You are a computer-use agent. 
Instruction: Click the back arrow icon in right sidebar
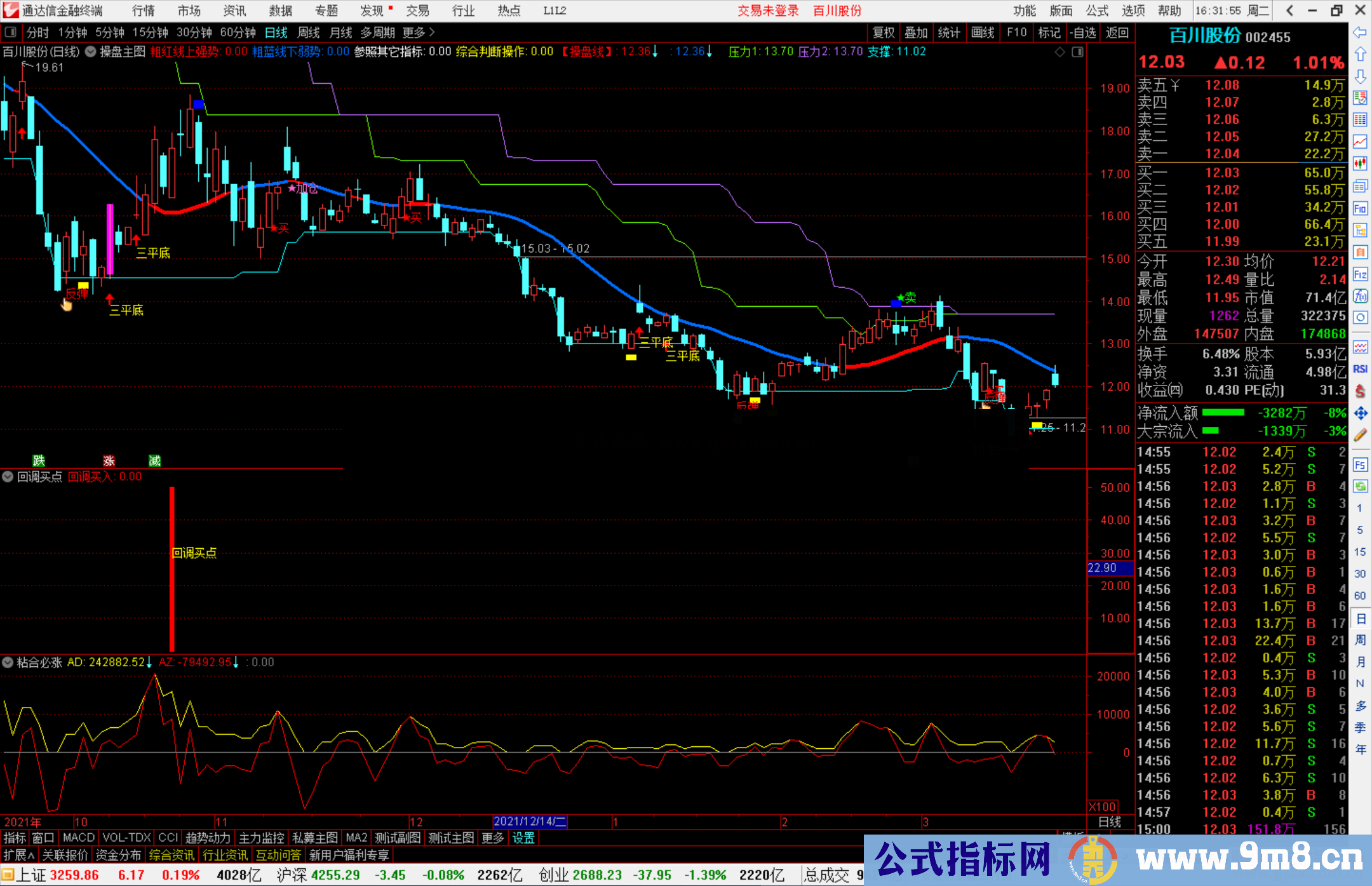tap(1360, 32)
